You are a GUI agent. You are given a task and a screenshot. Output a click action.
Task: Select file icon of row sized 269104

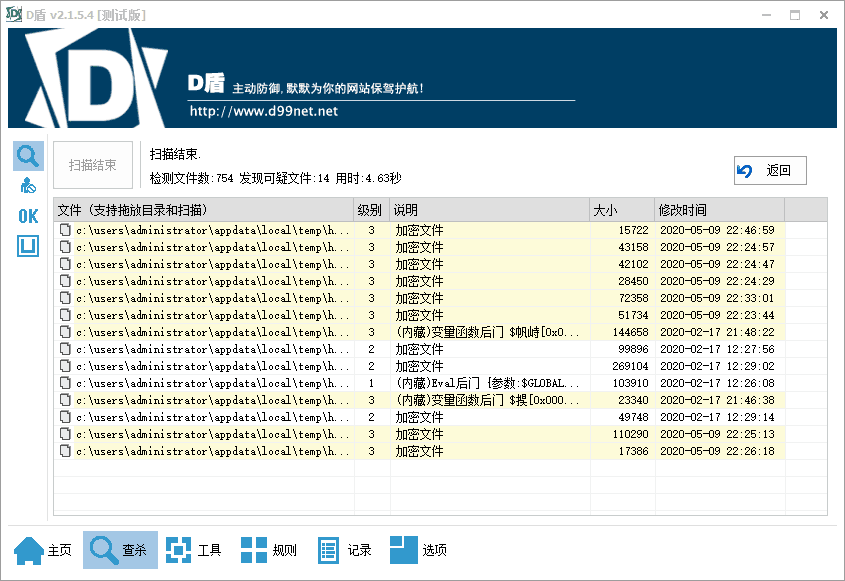click(x=65, y=366)
